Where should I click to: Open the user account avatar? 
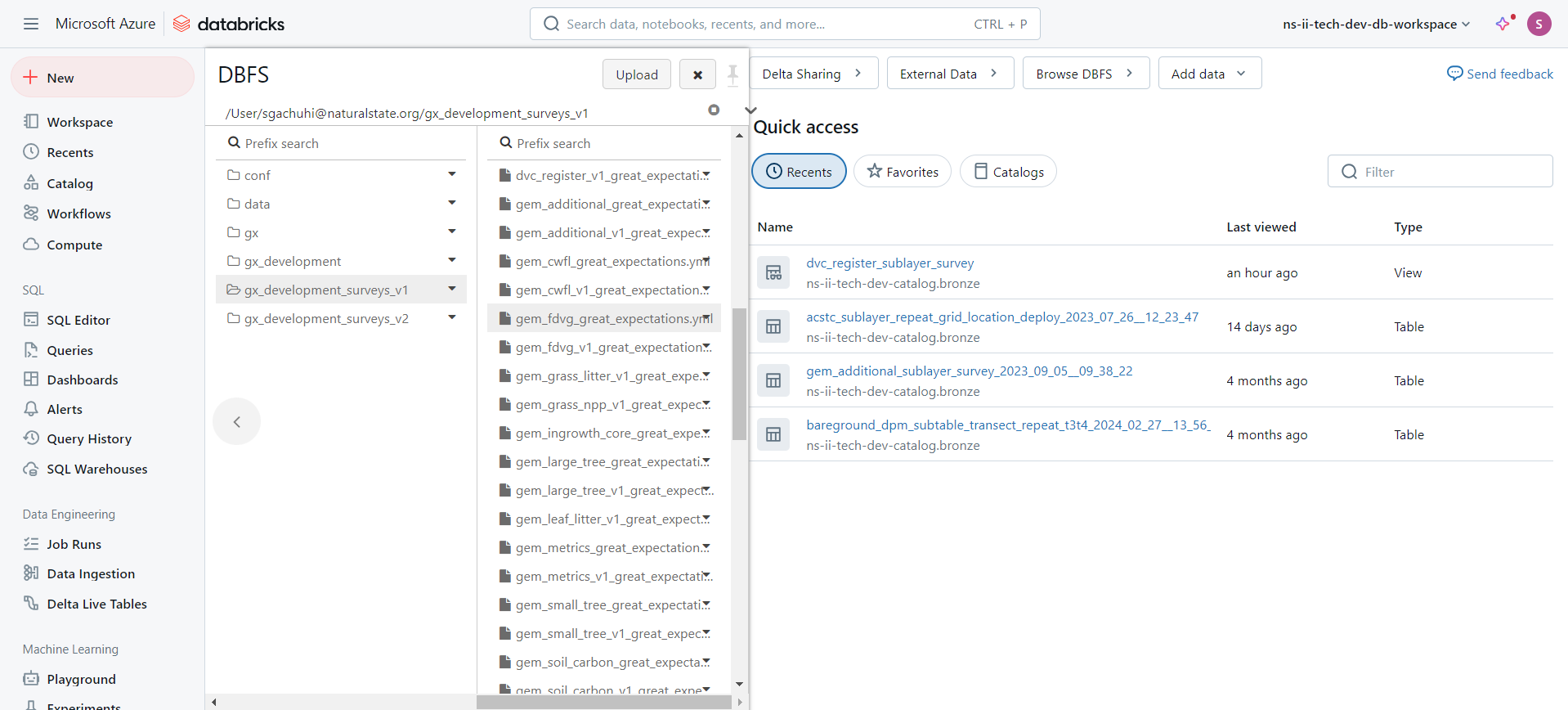coord(1539,24)
